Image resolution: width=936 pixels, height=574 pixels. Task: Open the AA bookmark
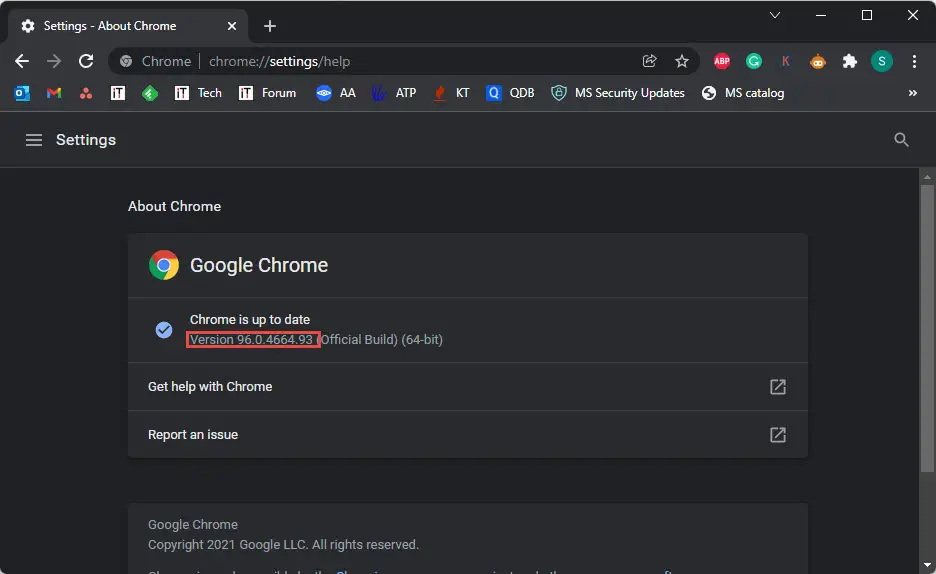335,93
